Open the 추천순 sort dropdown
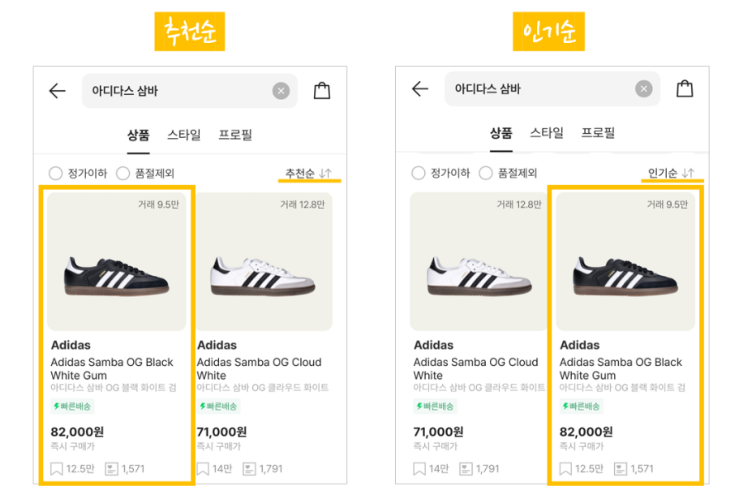The image size is (743, 499). pyautogui.click(x=308, y=174)
